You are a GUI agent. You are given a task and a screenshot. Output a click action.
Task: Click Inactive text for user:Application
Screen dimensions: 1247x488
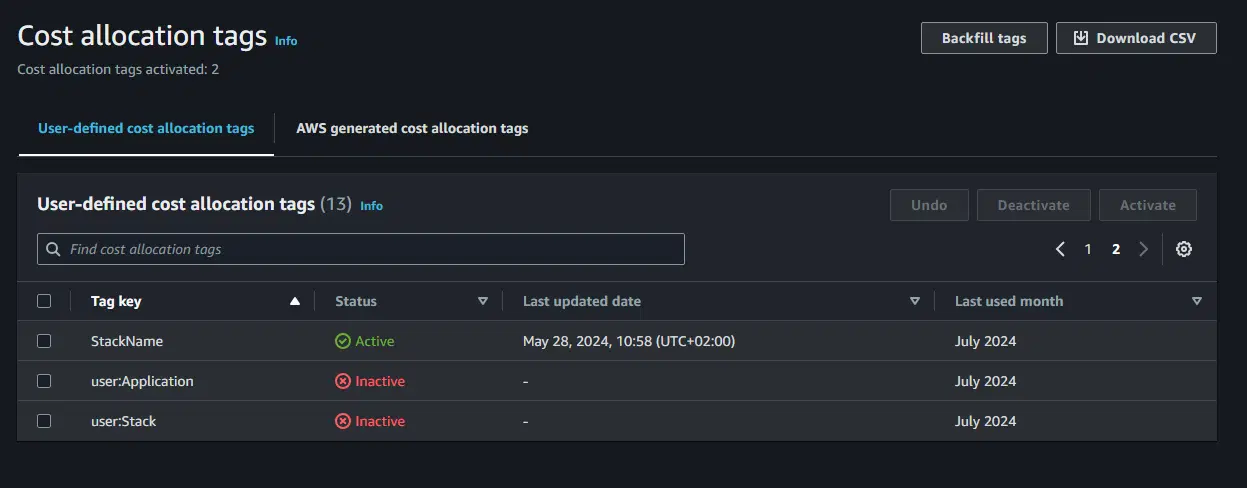point(380,381)
